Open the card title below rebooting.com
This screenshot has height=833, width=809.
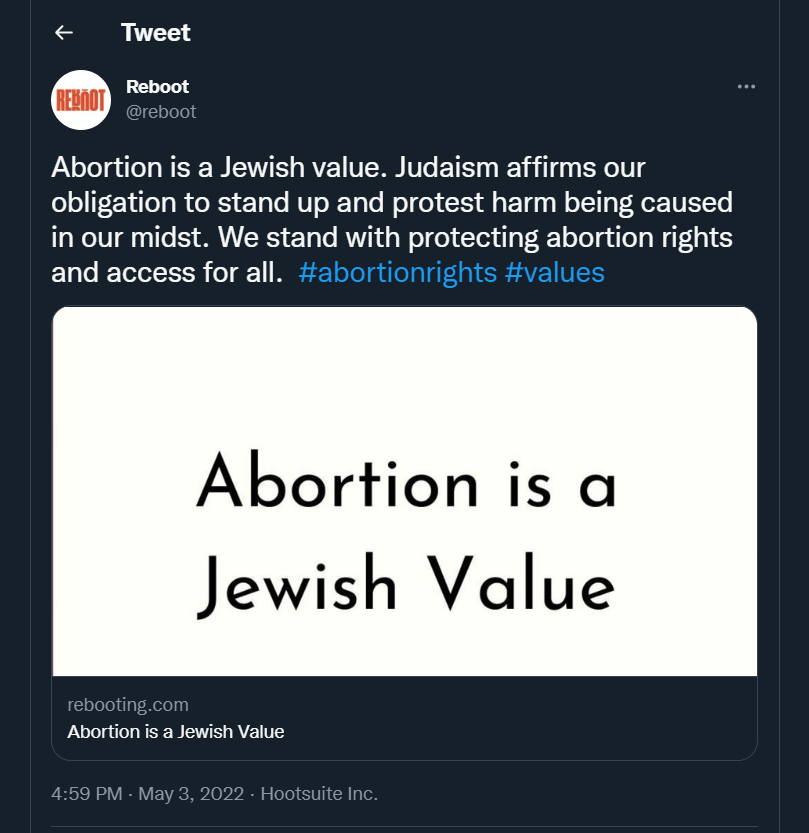coord(176,731)
